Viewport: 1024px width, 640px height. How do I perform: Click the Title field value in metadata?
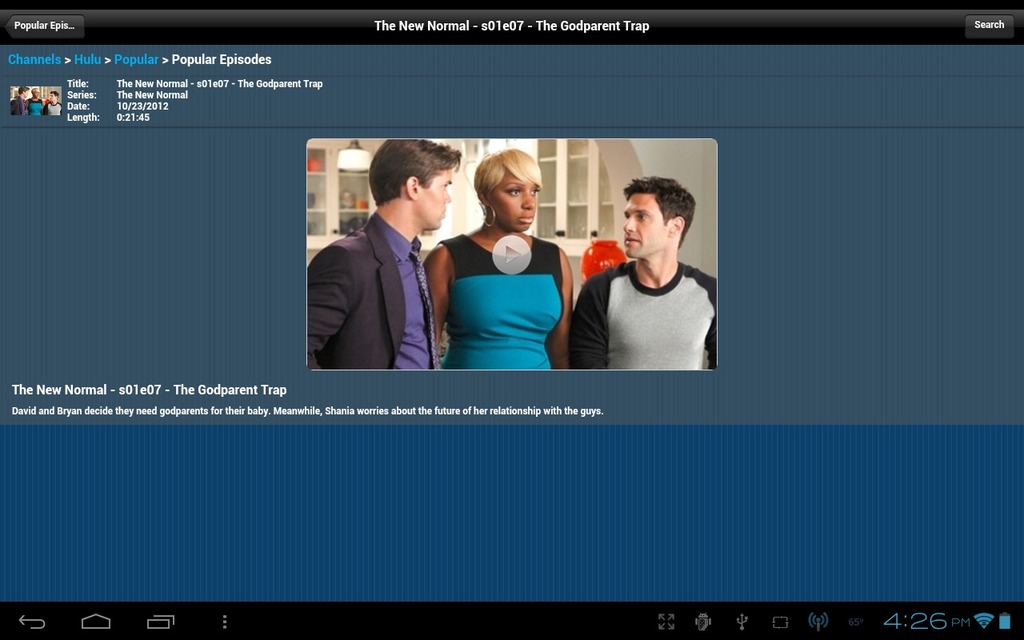[x=219, y=84]
